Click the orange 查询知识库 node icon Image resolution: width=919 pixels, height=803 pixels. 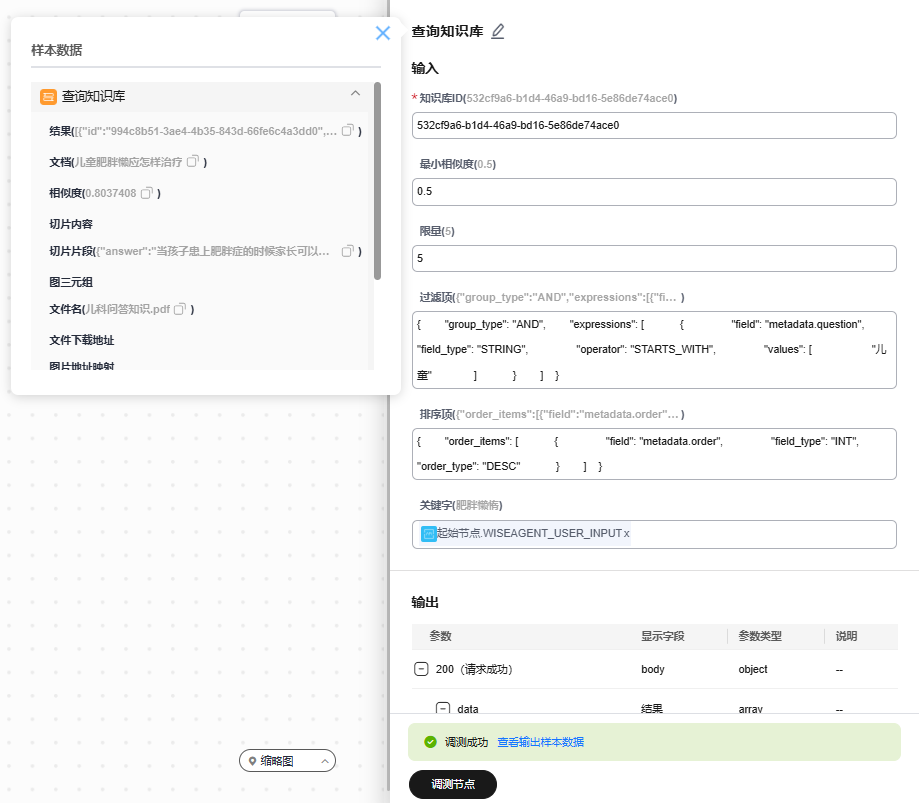point(48,97)
